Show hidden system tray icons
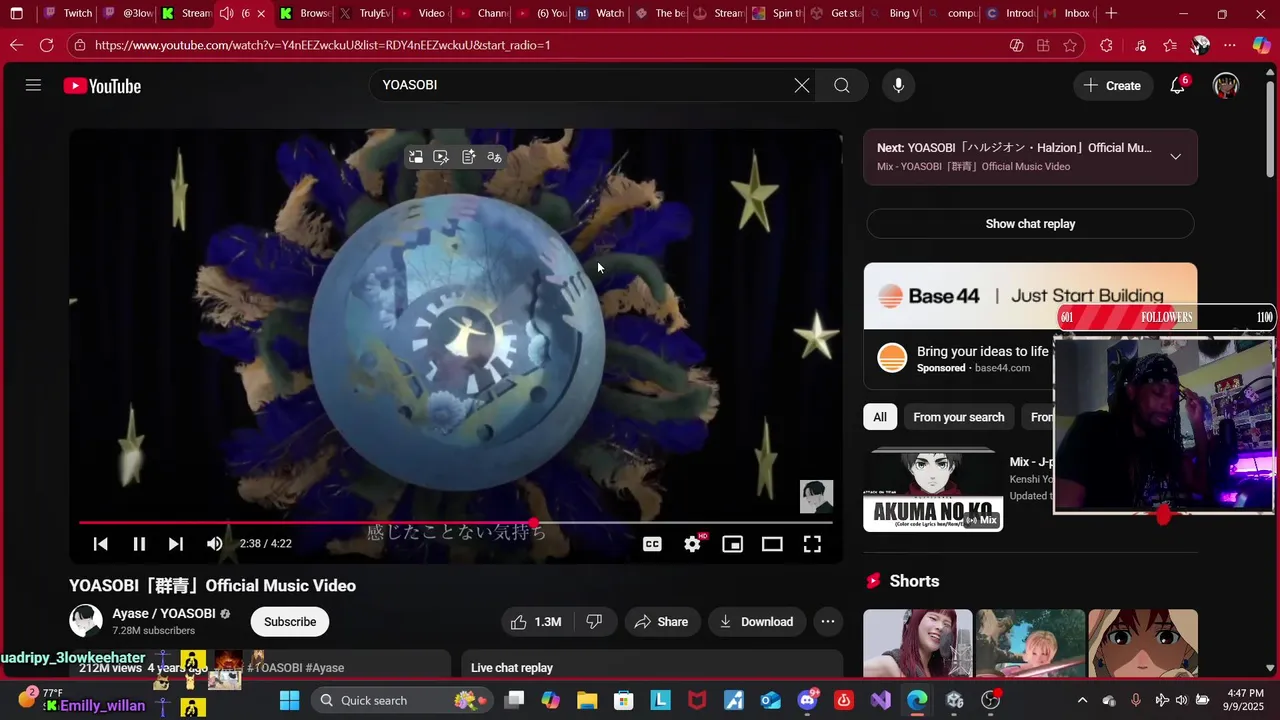This screenshot has width=1280, height=720. pyautogui.click(x=1082, y=700)
